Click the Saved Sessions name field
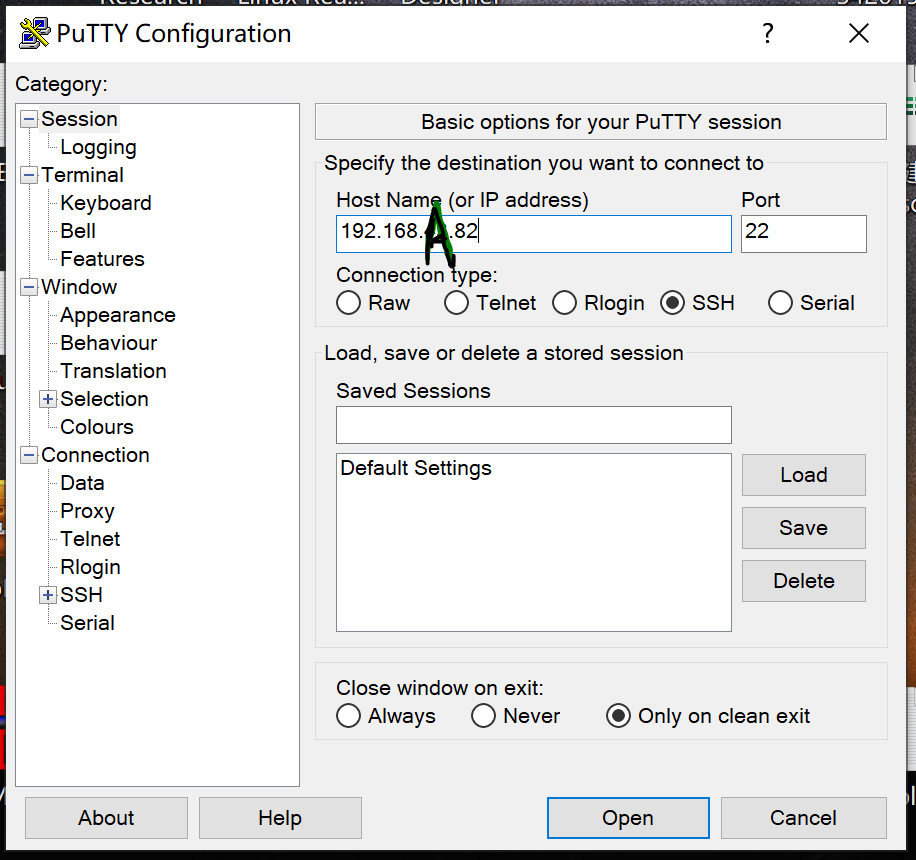The width and height of the screenshot is (916, 860). (534, 425)
